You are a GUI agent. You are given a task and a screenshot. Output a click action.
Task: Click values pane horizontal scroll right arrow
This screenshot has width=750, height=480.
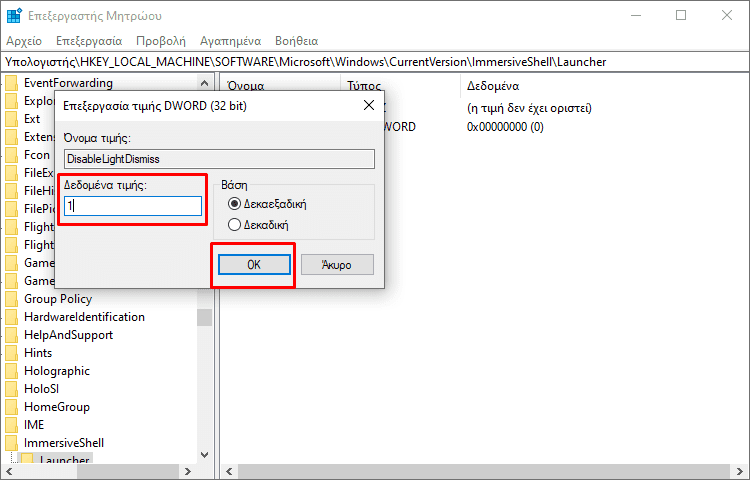click(x=739, y=471)
